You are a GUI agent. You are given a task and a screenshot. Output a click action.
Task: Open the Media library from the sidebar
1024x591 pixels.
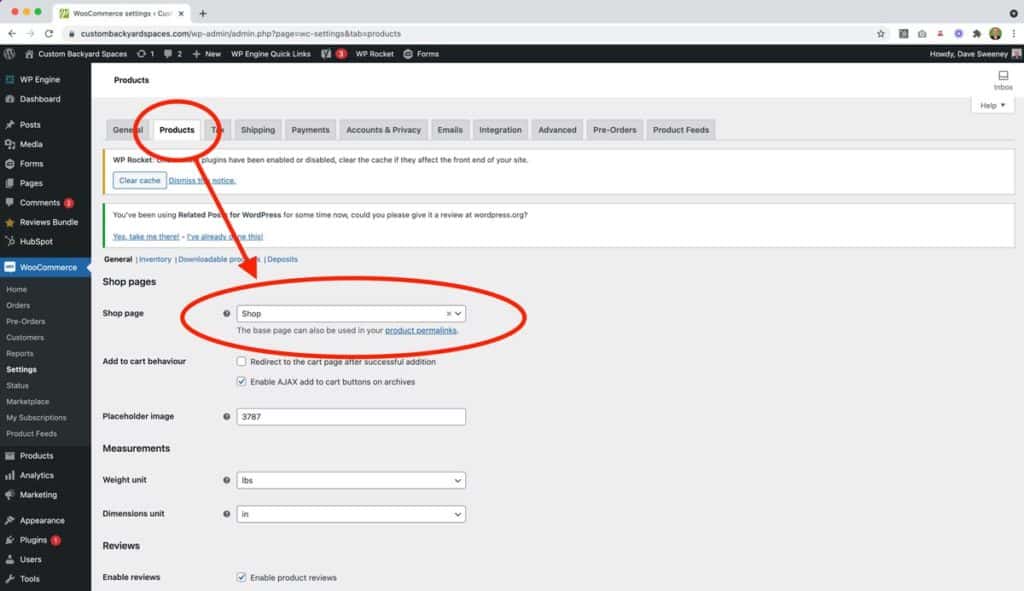[x=33, y=142]
